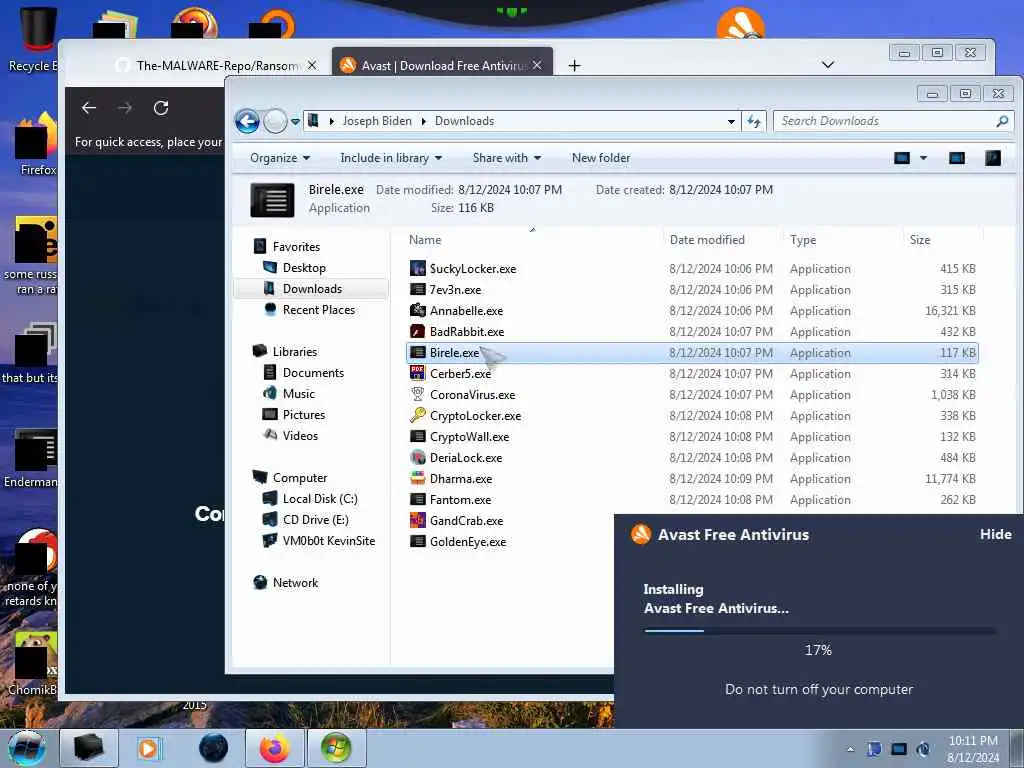Open the Videos library
The image size is (1024, 768).
click(x=300, y=436)
